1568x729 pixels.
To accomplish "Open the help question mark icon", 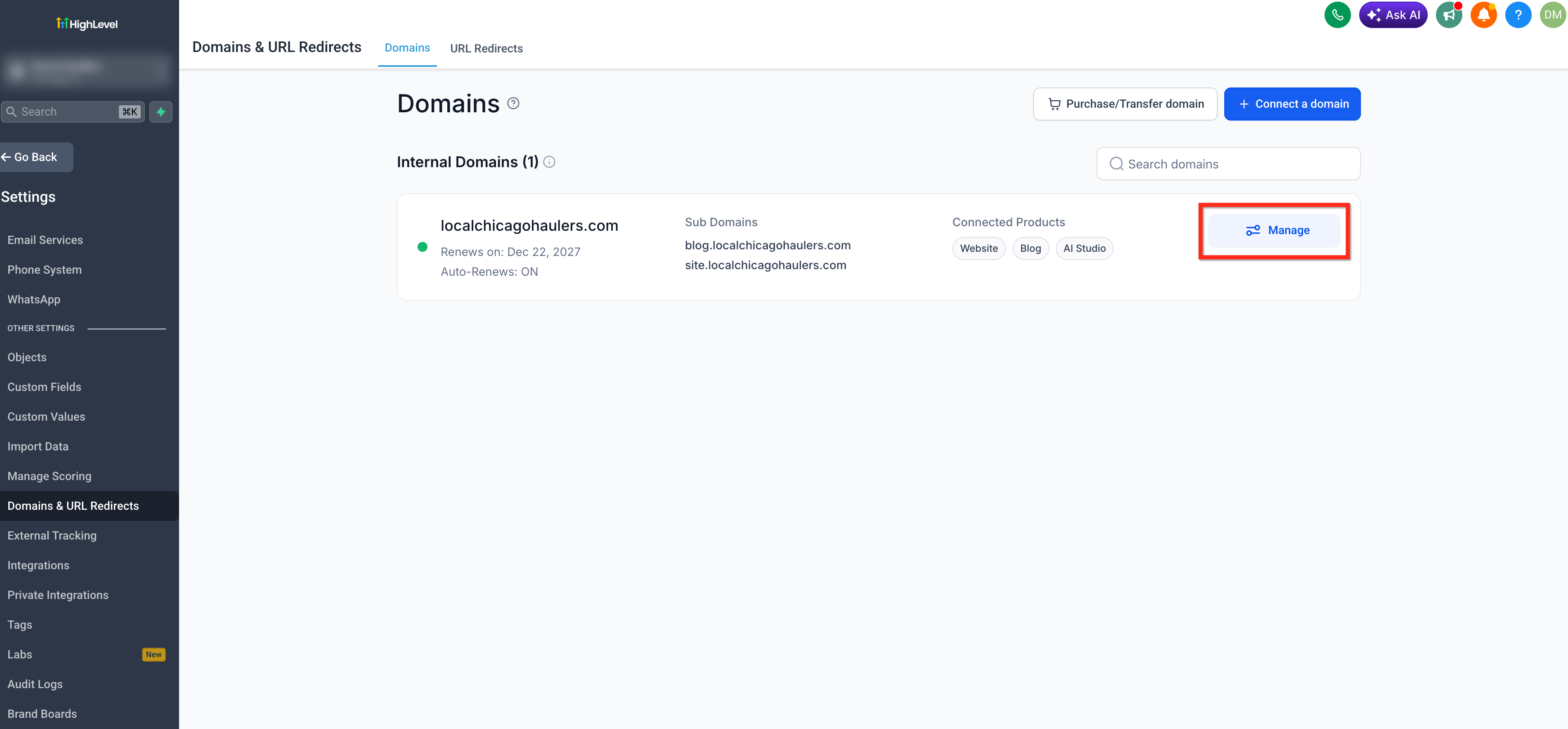I will [x=1518, y=14].
